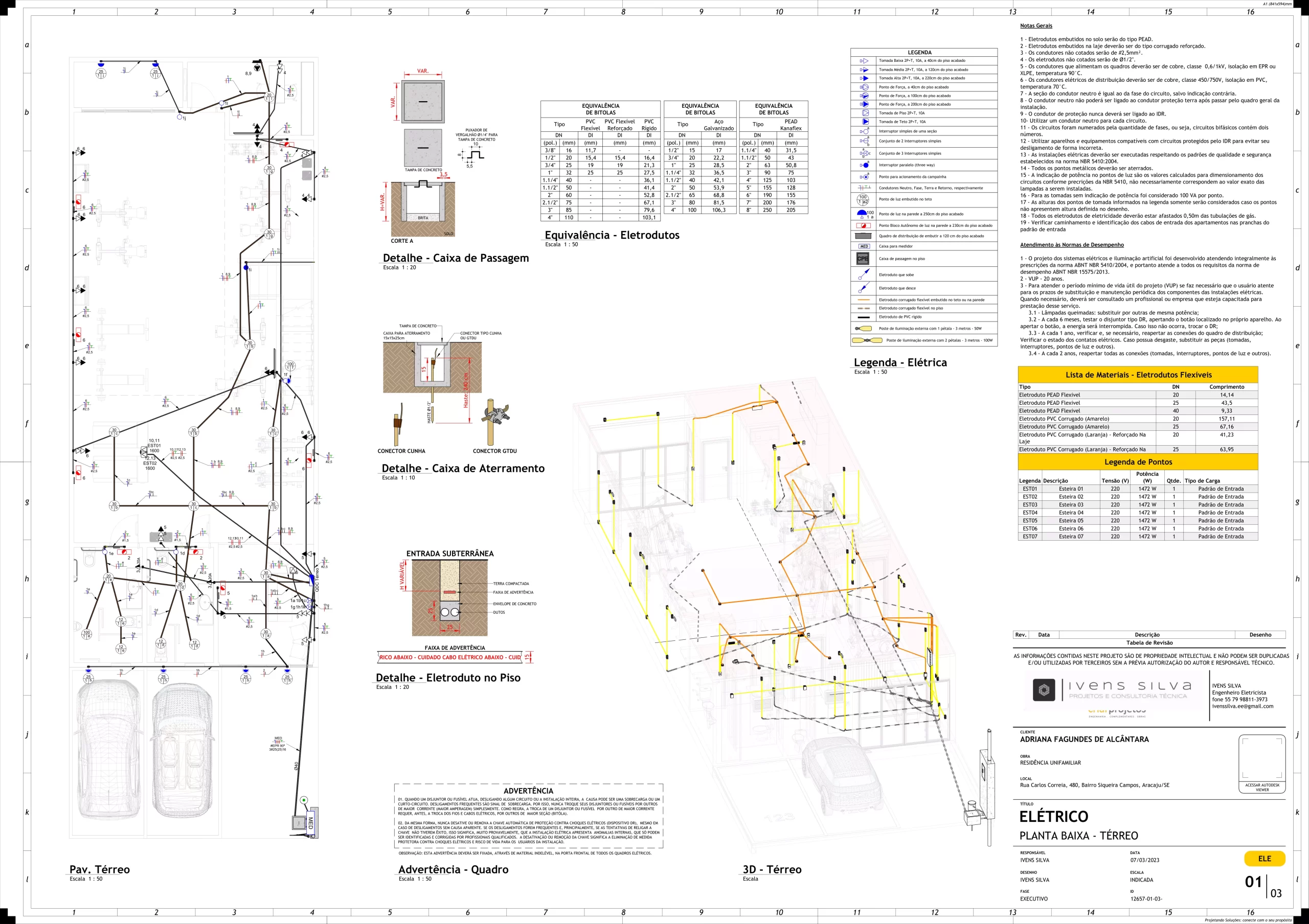The image size is (1309, 924).
Task: Click the Tabela de Revisão caption
Action: [x=1149, y=642]
